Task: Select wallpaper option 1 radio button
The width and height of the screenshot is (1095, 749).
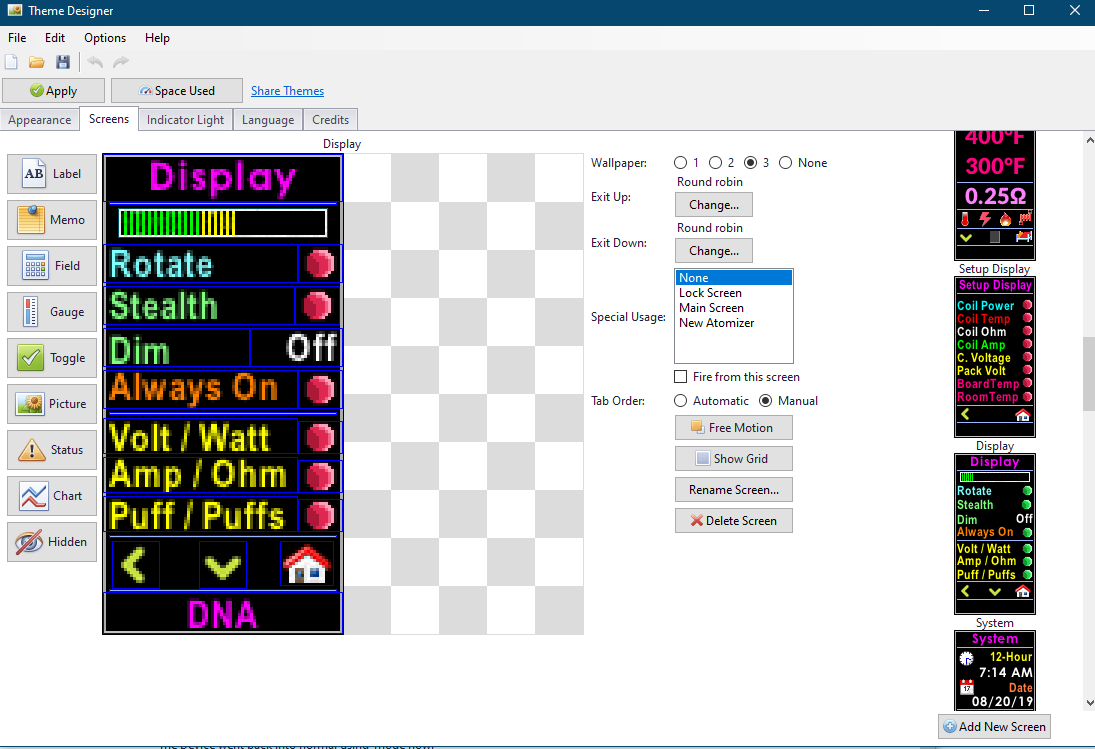Action: [681, 163]
